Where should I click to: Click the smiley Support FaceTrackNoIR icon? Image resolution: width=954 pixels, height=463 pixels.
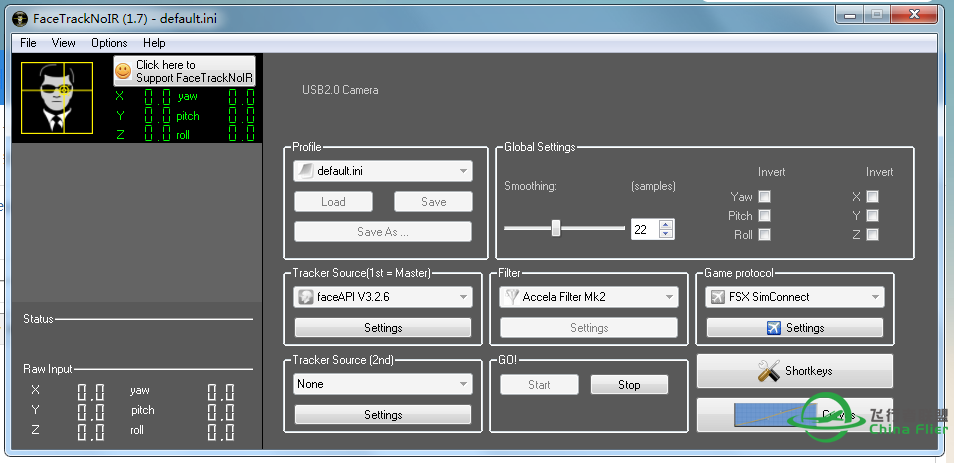point(123,71)
